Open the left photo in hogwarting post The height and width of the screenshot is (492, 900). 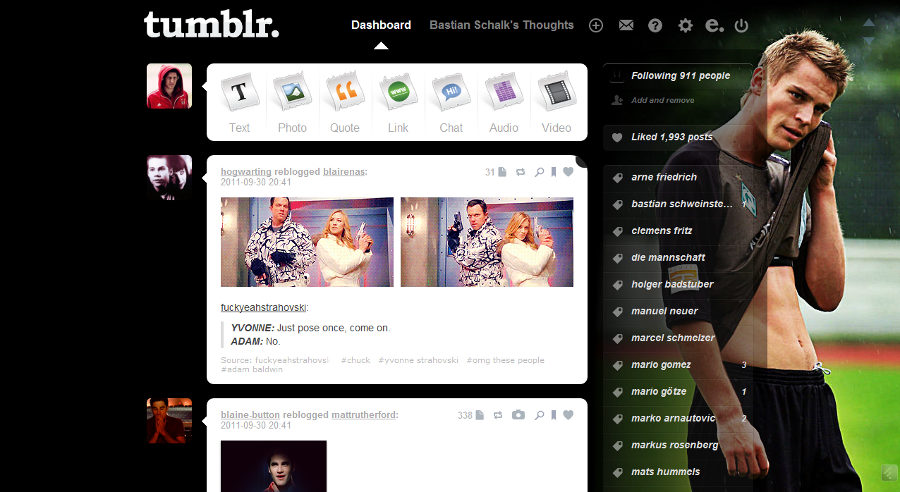[307, 242]
